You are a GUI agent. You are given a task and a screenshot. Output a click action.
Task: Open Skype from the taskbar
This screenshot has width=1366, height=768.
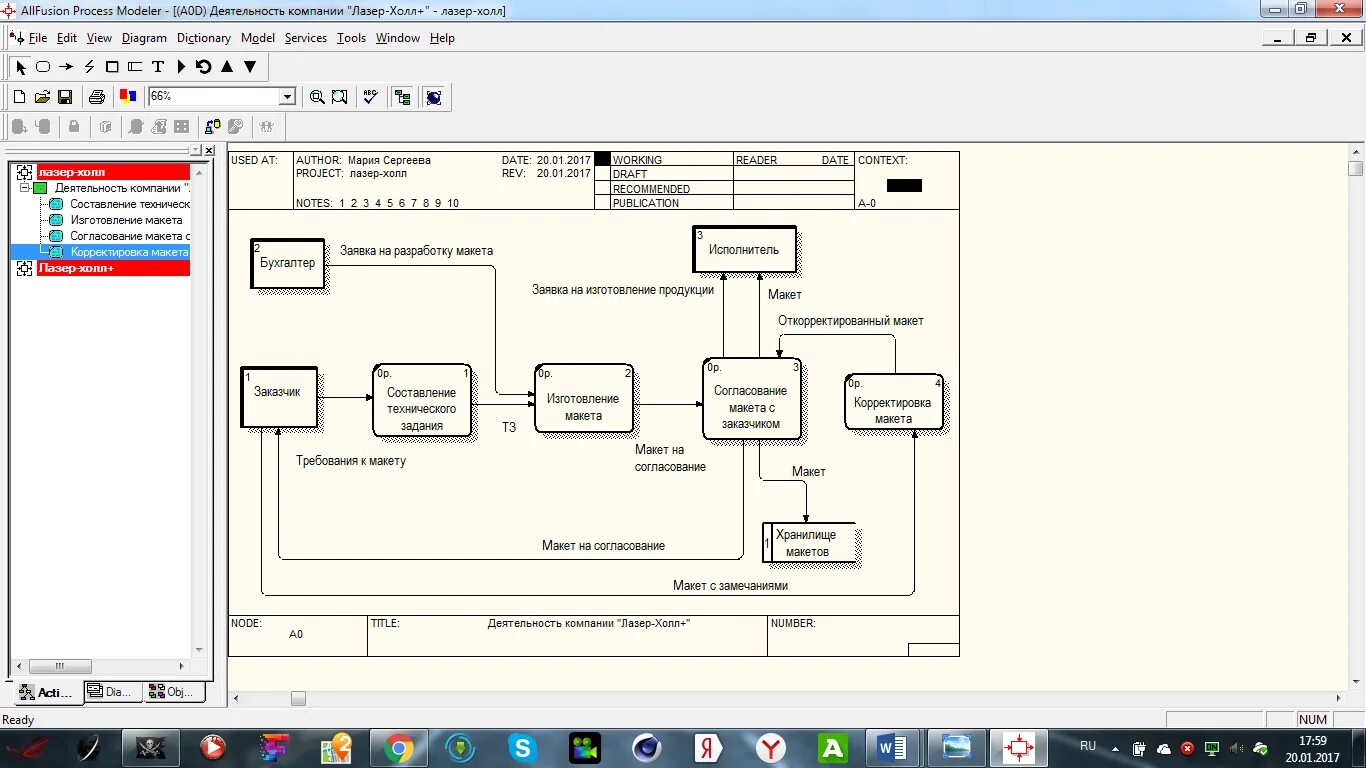tap(522, 747)
